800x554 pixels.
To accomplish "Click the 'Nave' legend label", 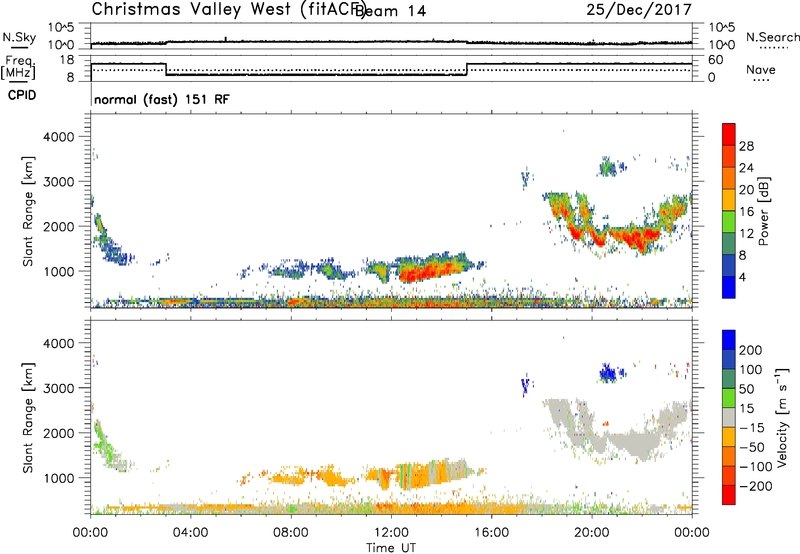I will click(760, 69).
